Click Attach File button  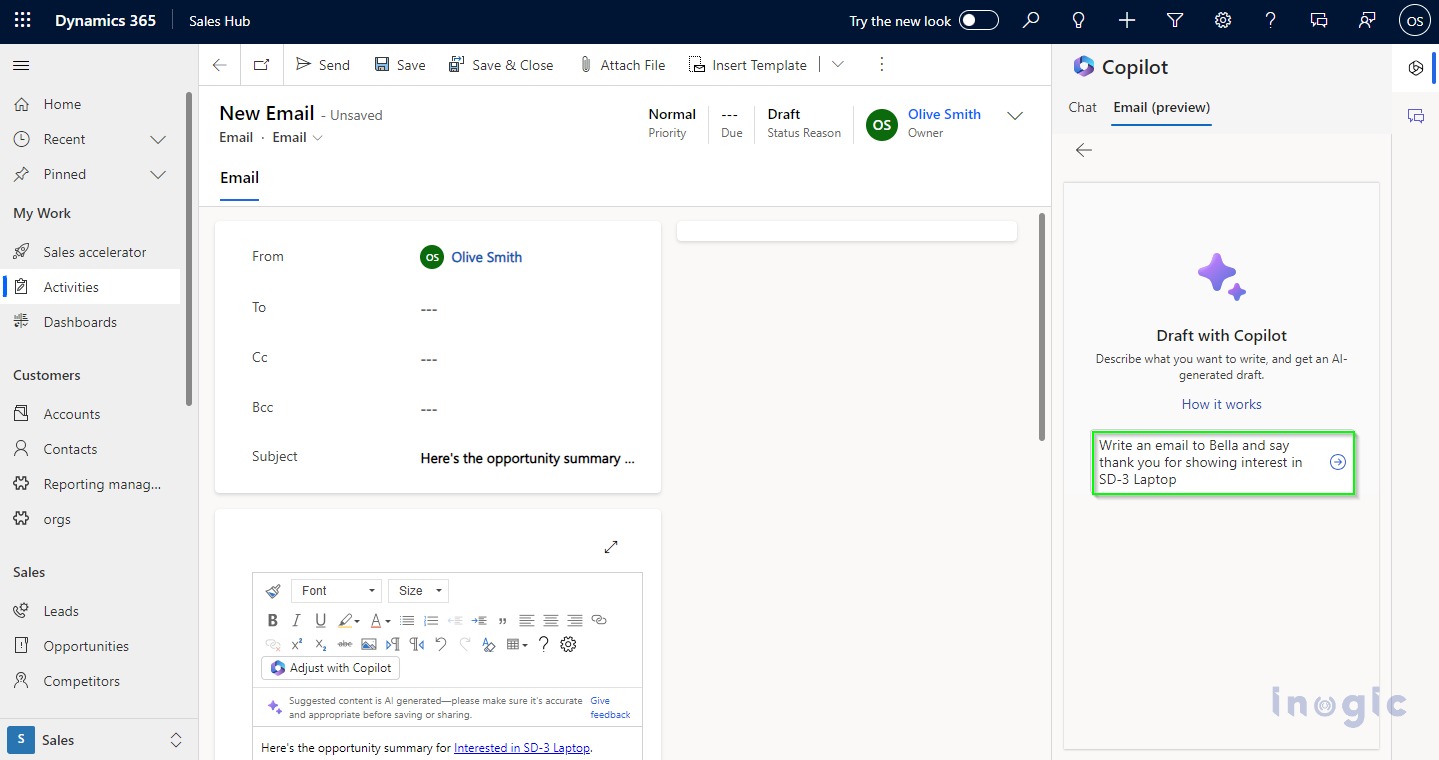tap(622, 65)
